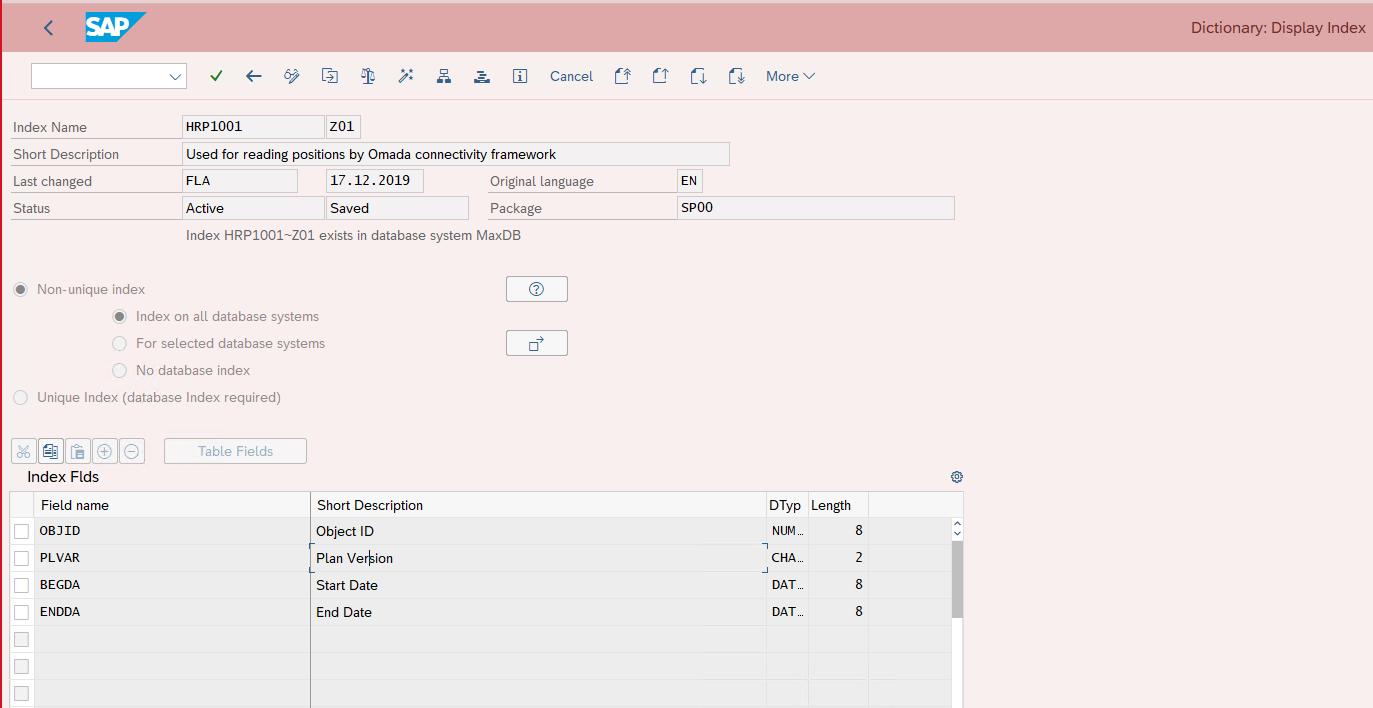Image resolution: width=1373 pixels, height=708 pixels.
Task: Click the Short Description column header
Action: coord(539,505)
